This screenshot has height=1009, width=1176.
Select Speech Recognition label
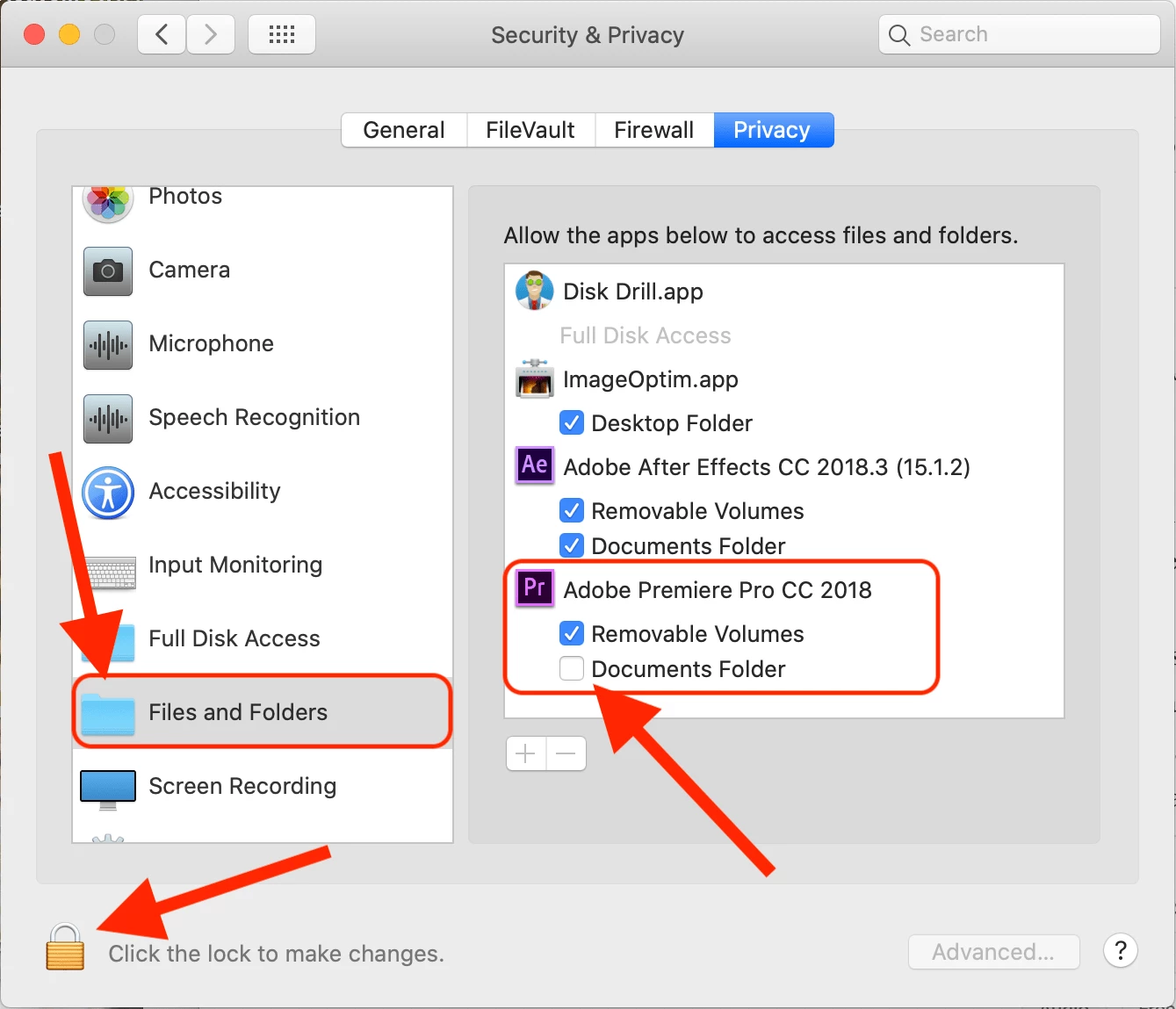(x=255, y=417)
